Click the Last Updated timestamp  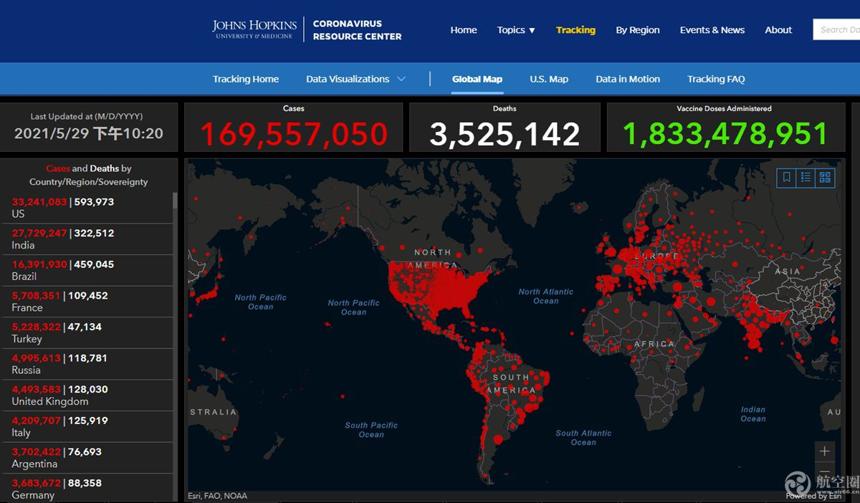(88, 133)
